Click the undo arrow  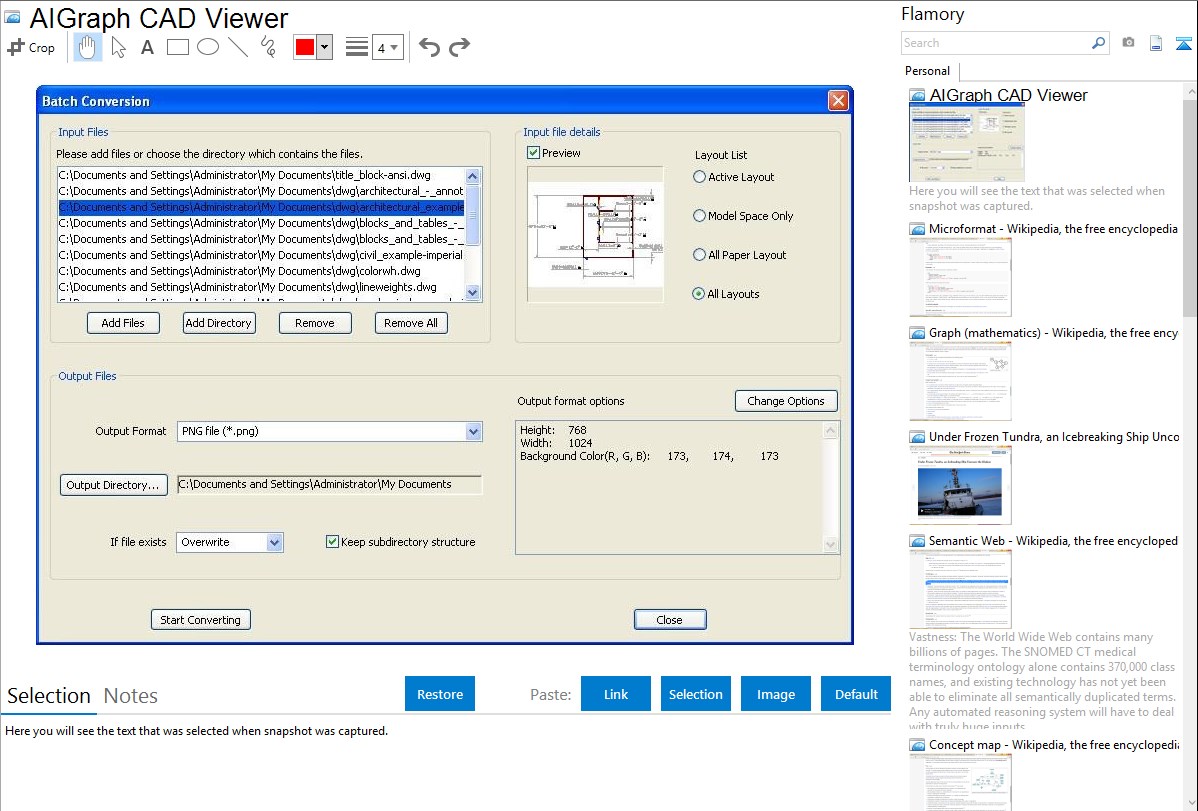coord(429,47)
